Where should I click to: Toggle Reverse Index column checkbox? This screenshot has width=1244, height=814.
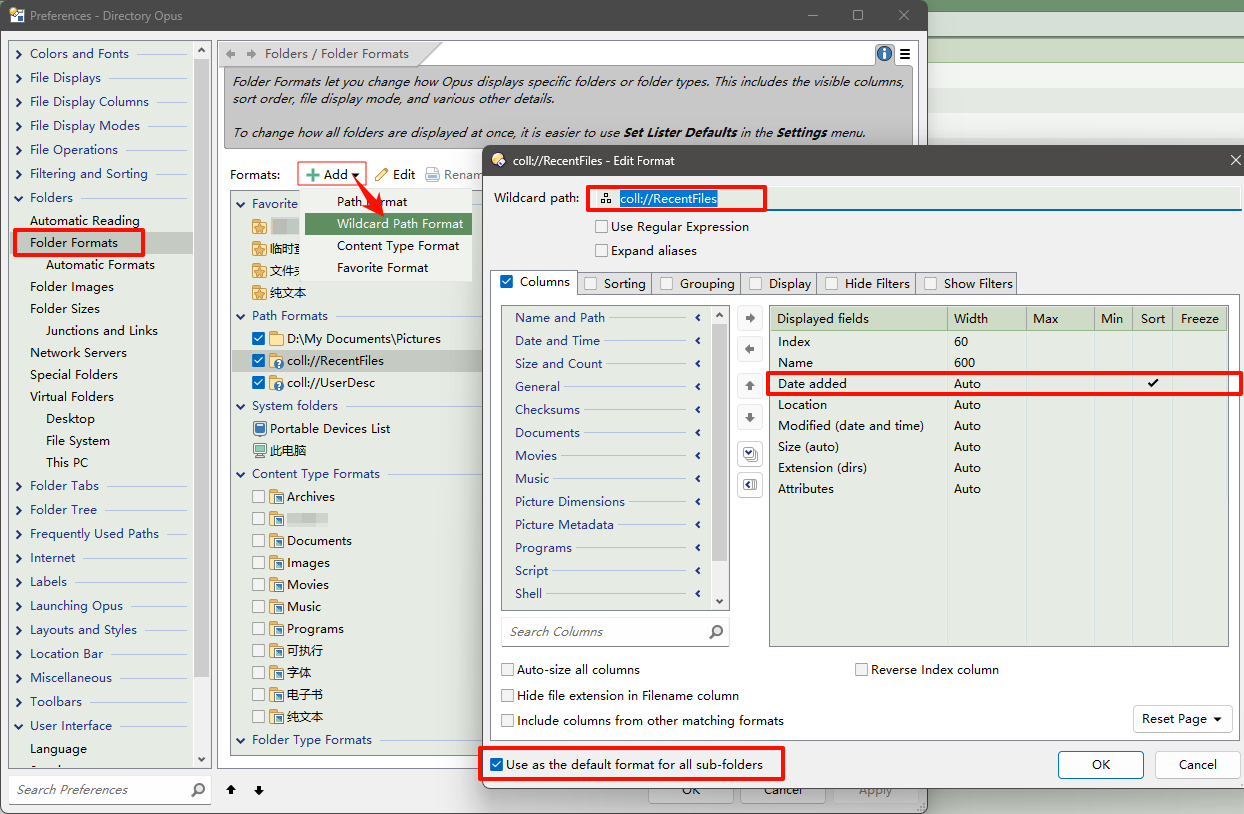coord(861,670)
